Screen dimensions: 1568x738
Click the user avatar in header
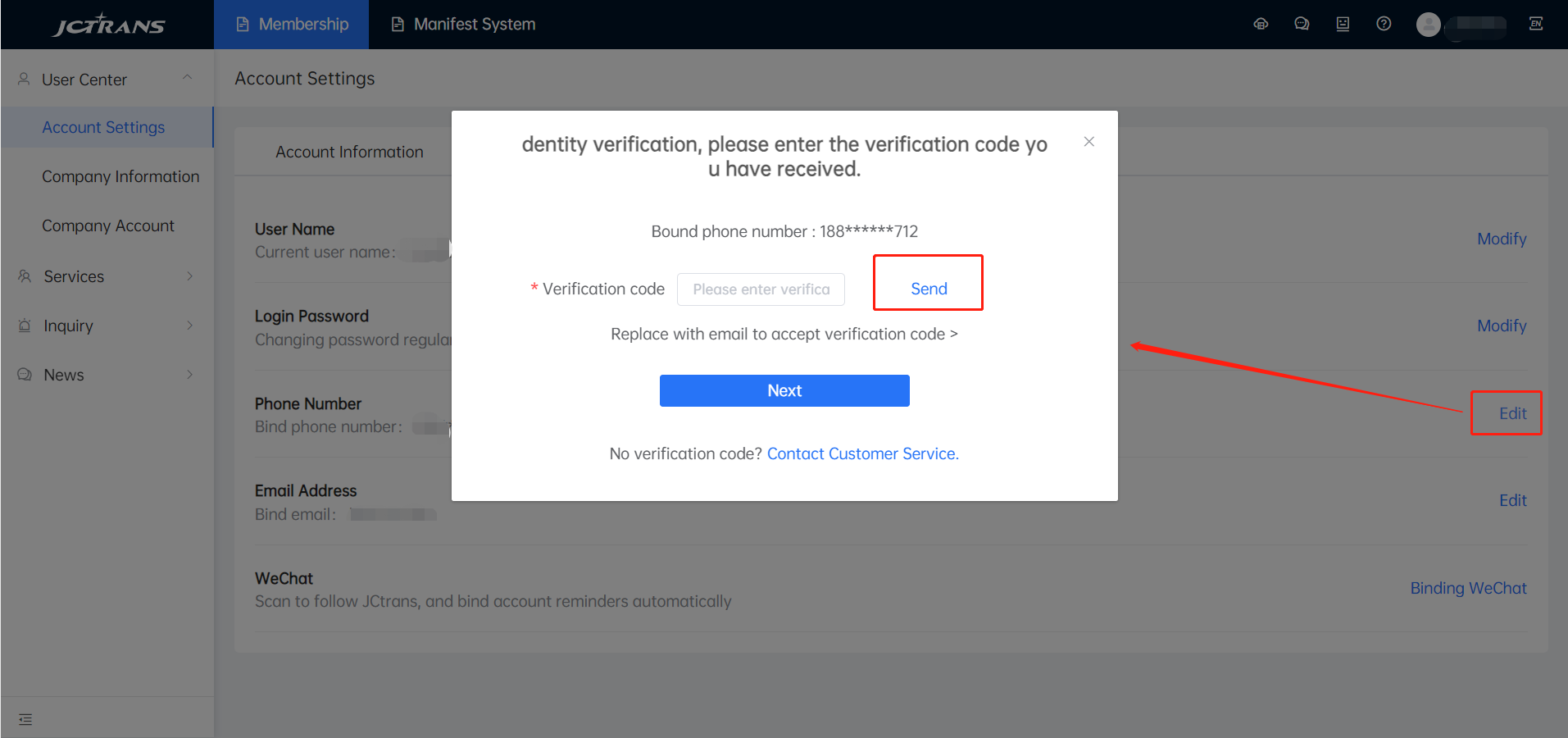point(1429,25)
